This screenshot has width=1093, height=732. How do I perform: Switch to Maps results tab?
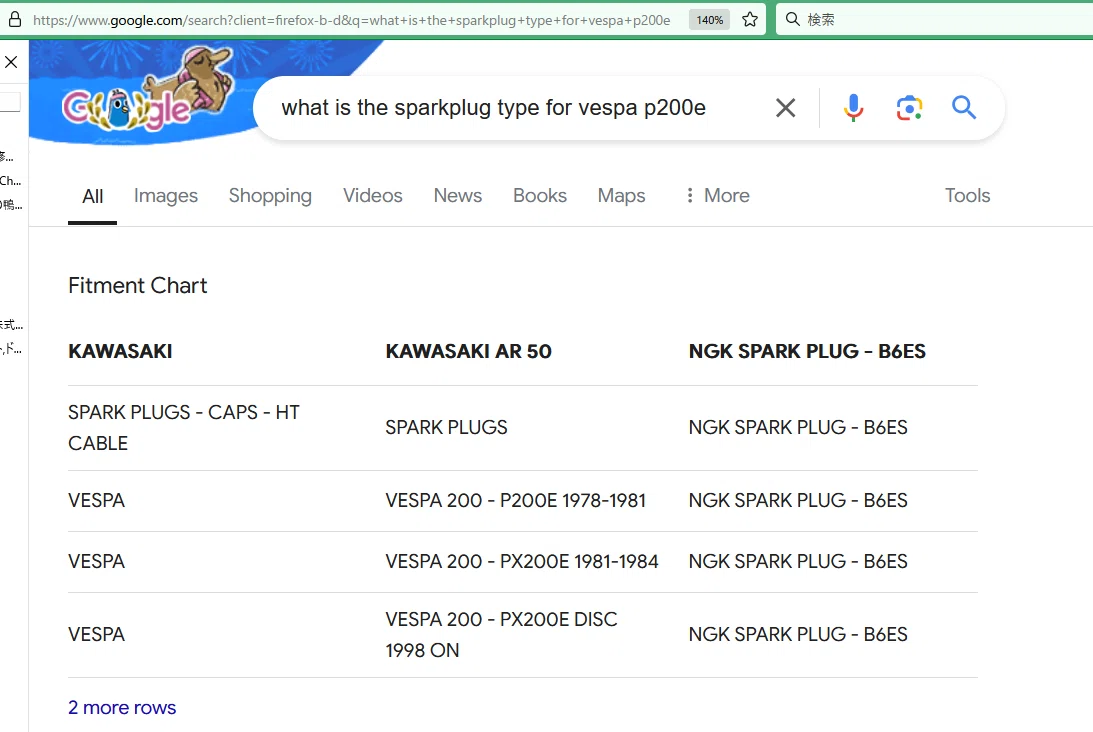[622, 196]
